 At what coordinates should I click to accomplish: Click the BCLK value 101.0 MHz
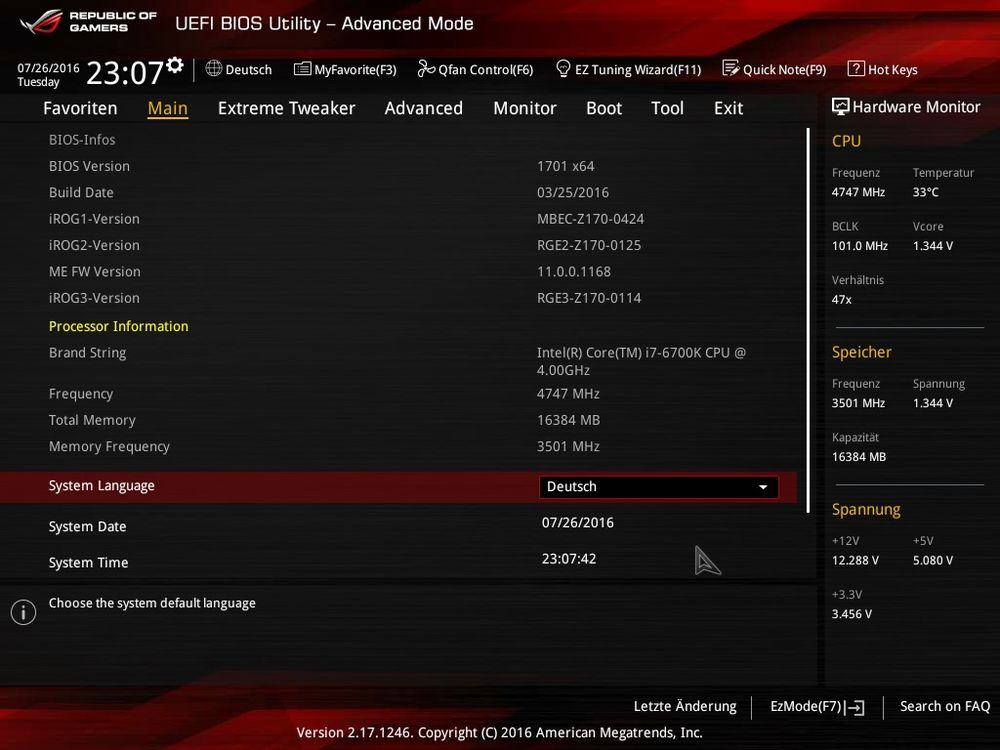click(860, 246)
